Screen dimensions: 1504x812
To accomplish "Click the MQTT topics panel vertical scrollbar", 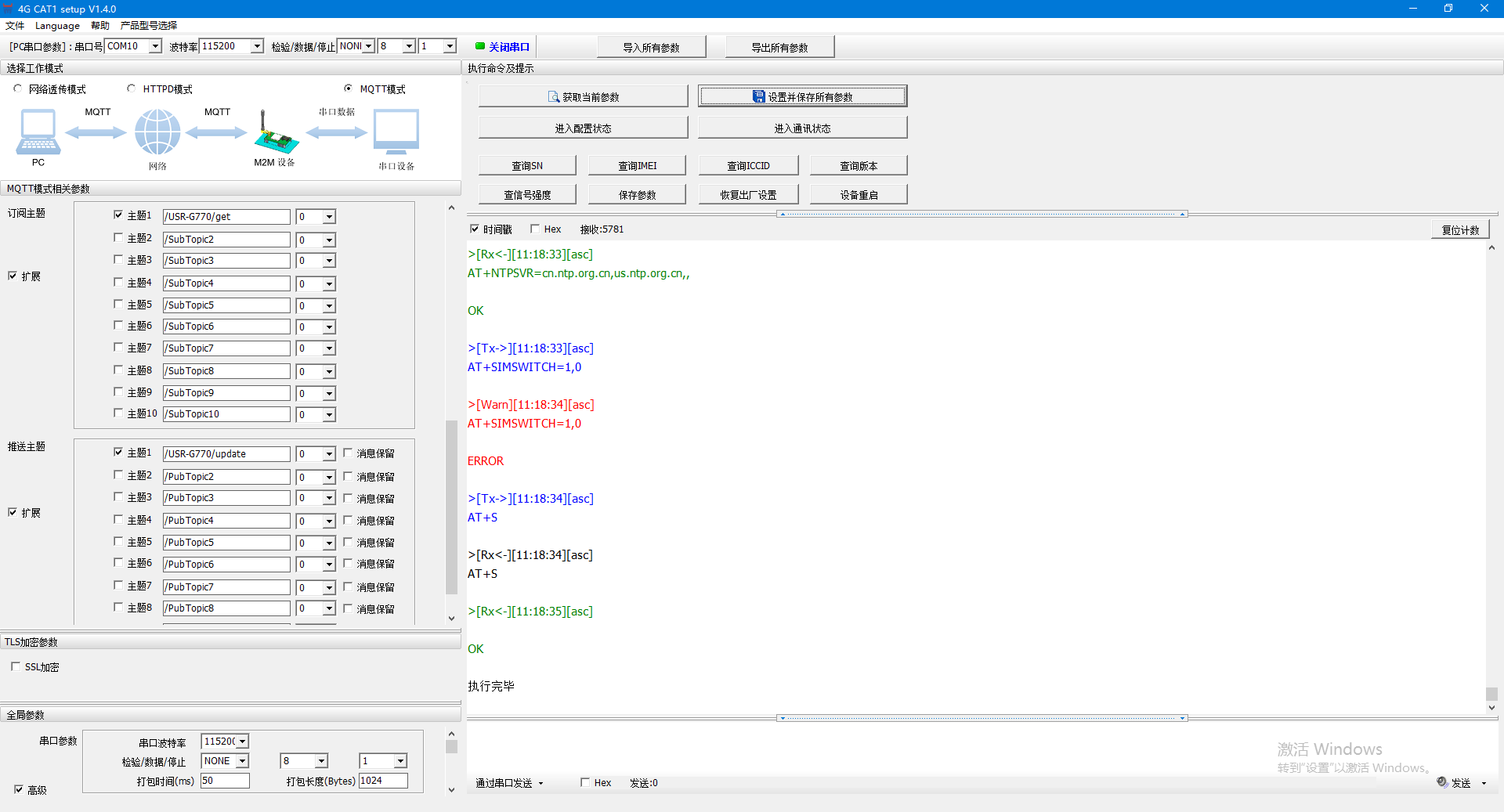I will 451,509.
